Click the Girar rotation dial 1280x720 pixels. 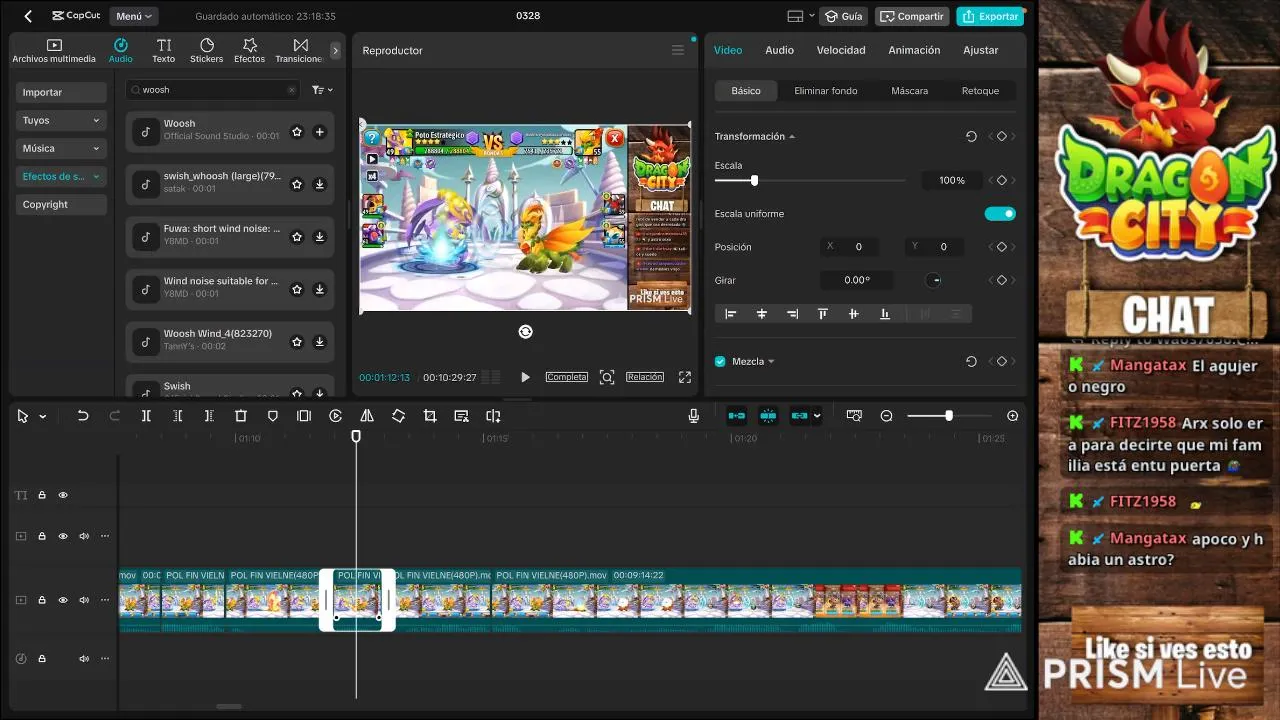point(934,280)
